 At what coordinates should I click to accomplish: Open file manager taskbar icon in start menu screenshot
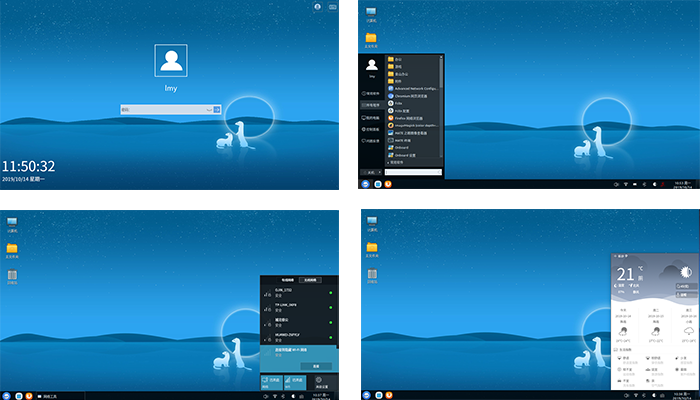pos(378,184)
